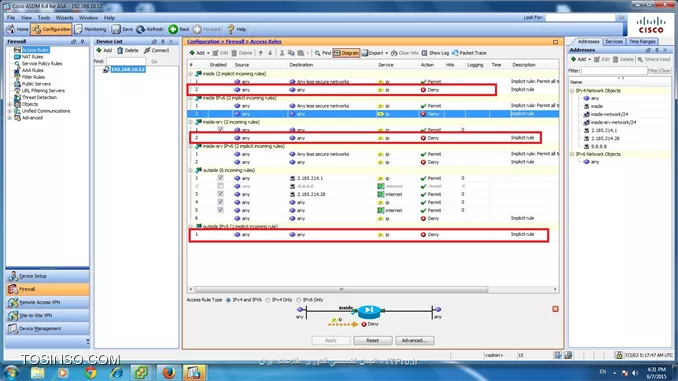This screenshot has height=381, width=678.
Task: Click the Reset button
Action: 373,340
